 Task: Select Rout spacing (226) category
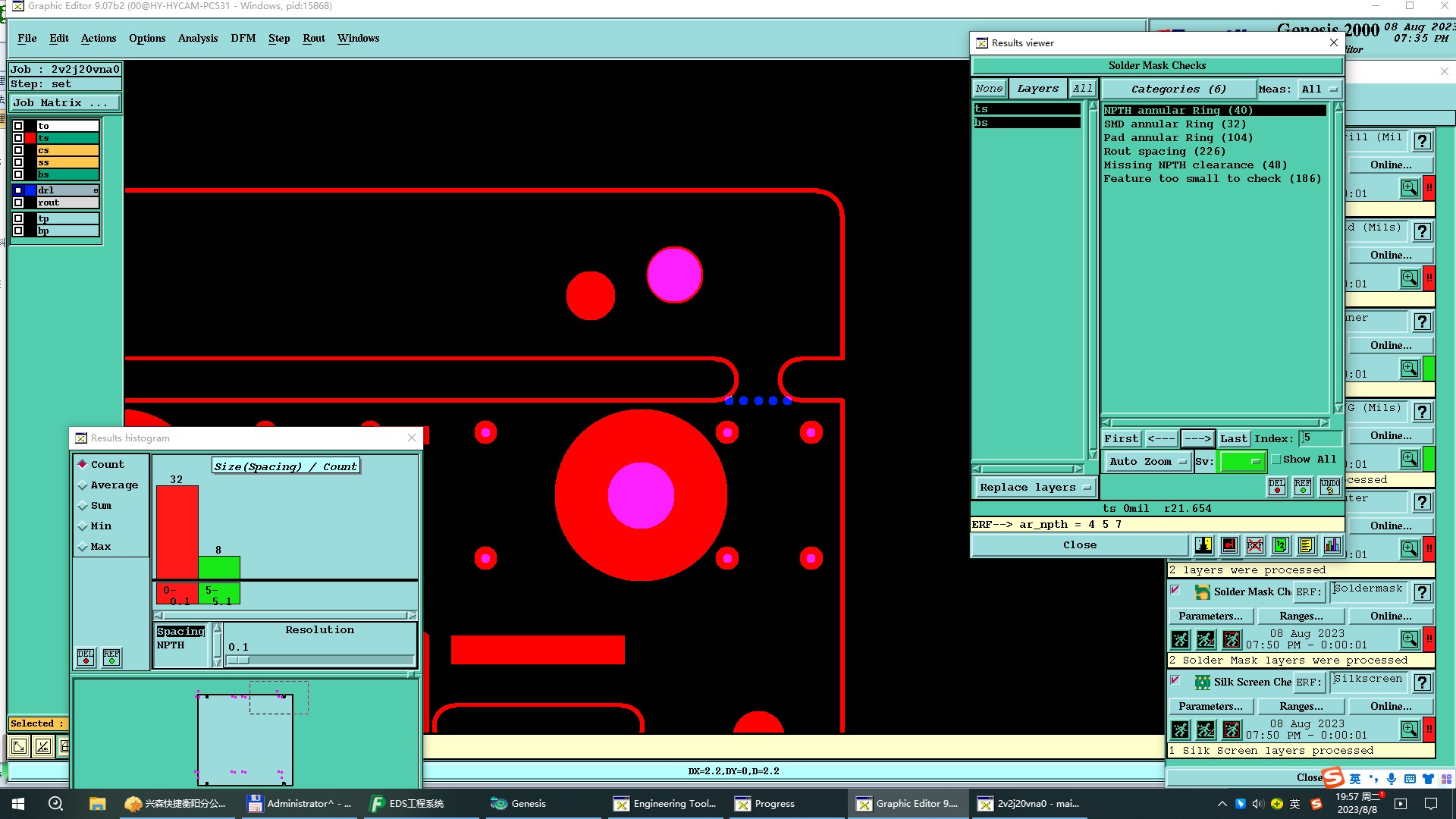[1164, 152]
